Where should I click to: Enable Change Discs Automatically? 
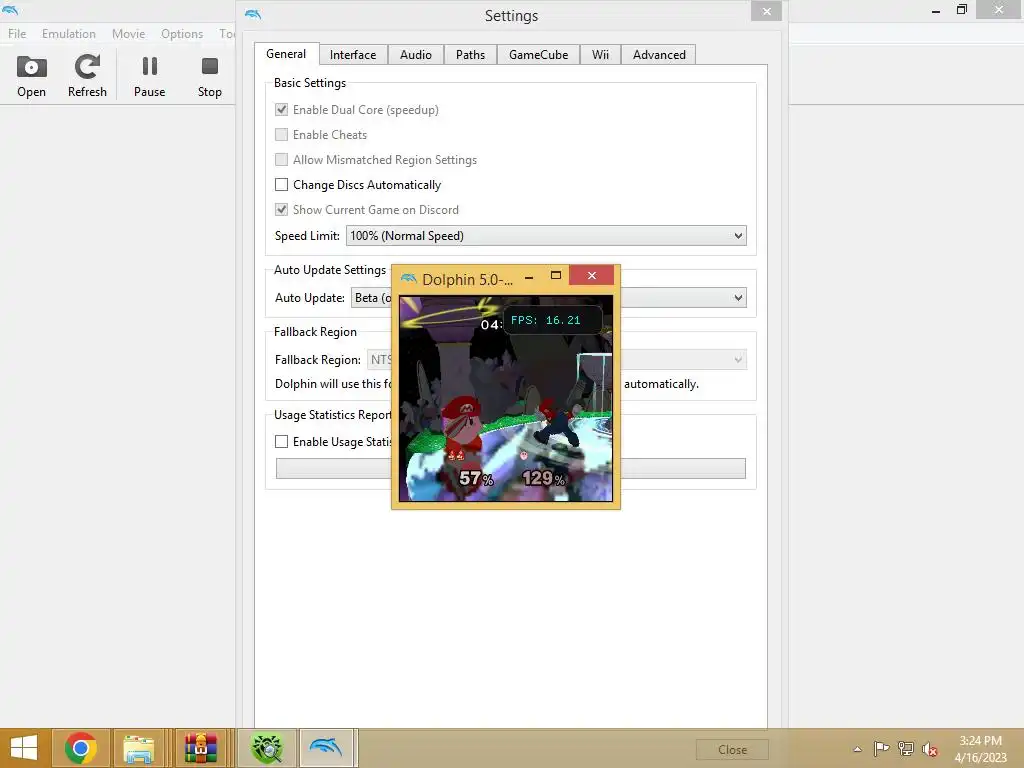coord(281,185)
